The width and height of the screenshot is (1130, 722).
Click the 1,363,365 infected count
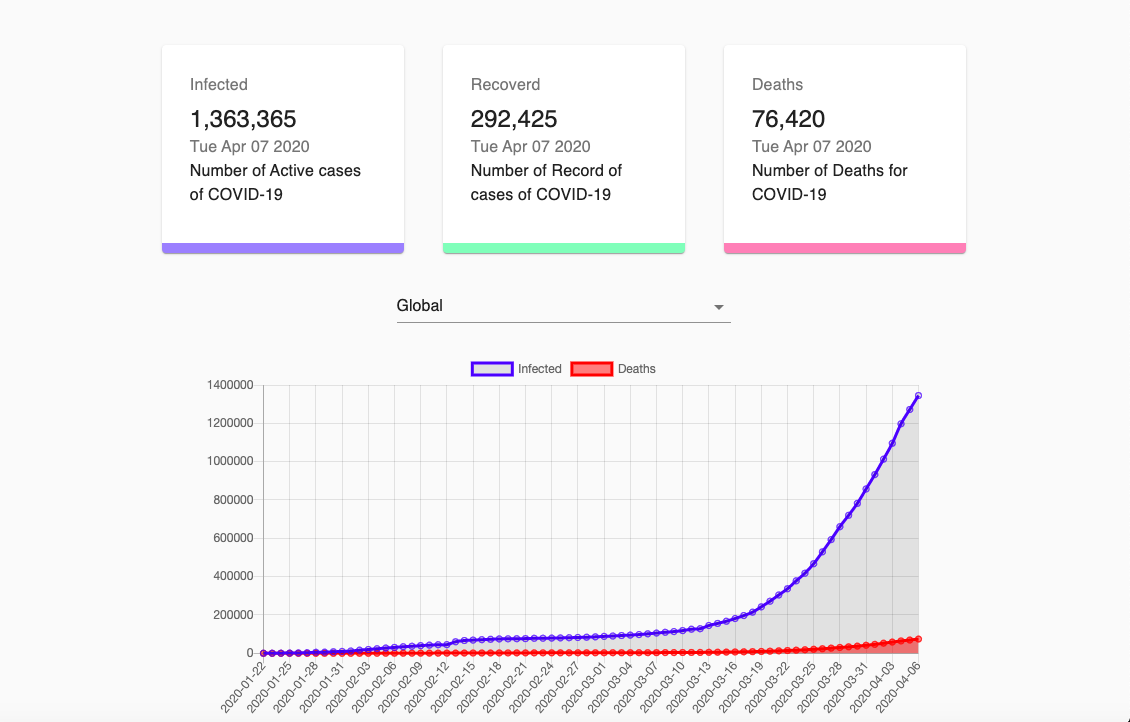click(243, 119)
